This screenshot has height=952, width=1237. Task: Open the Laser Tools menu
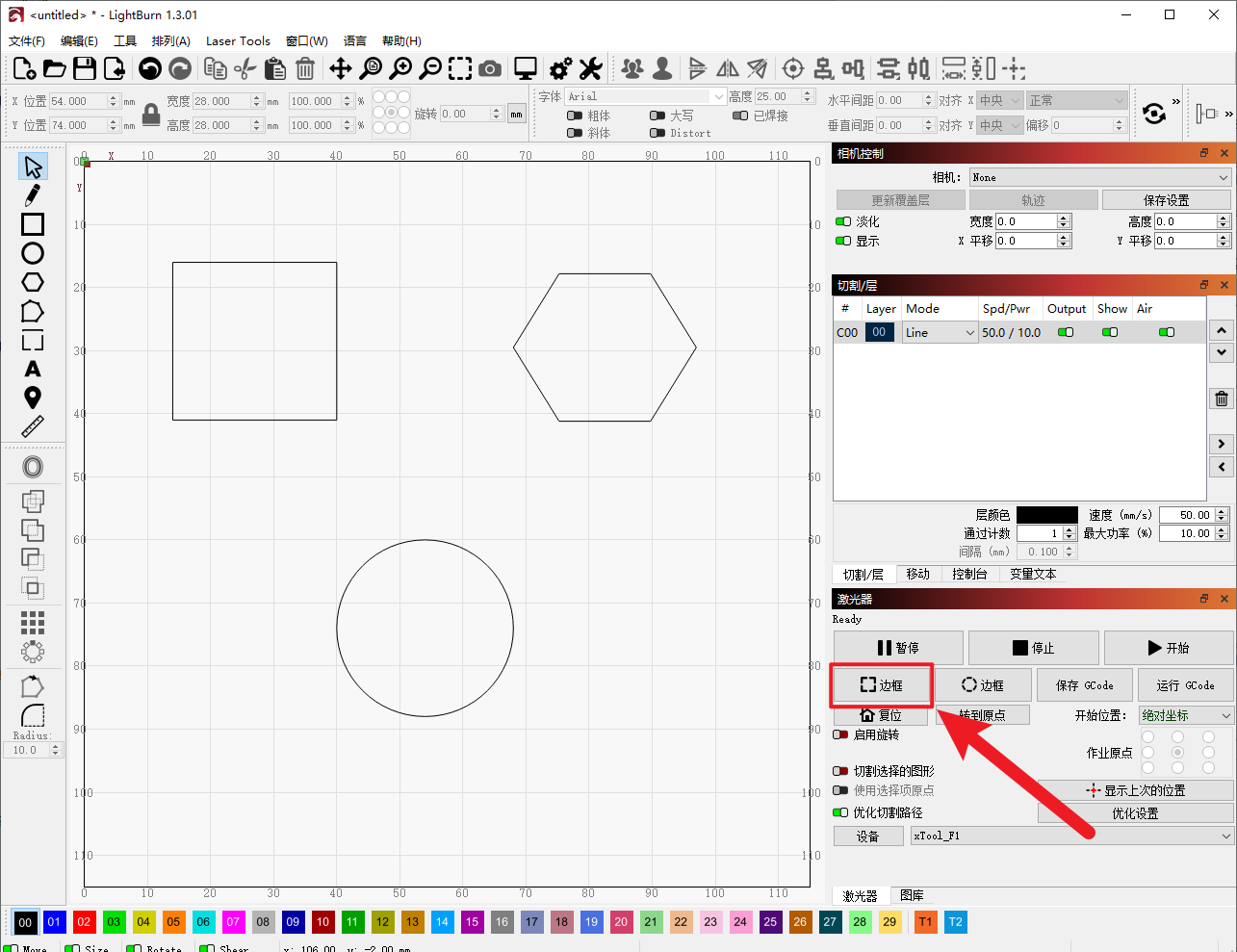click(x=238, y=40)
